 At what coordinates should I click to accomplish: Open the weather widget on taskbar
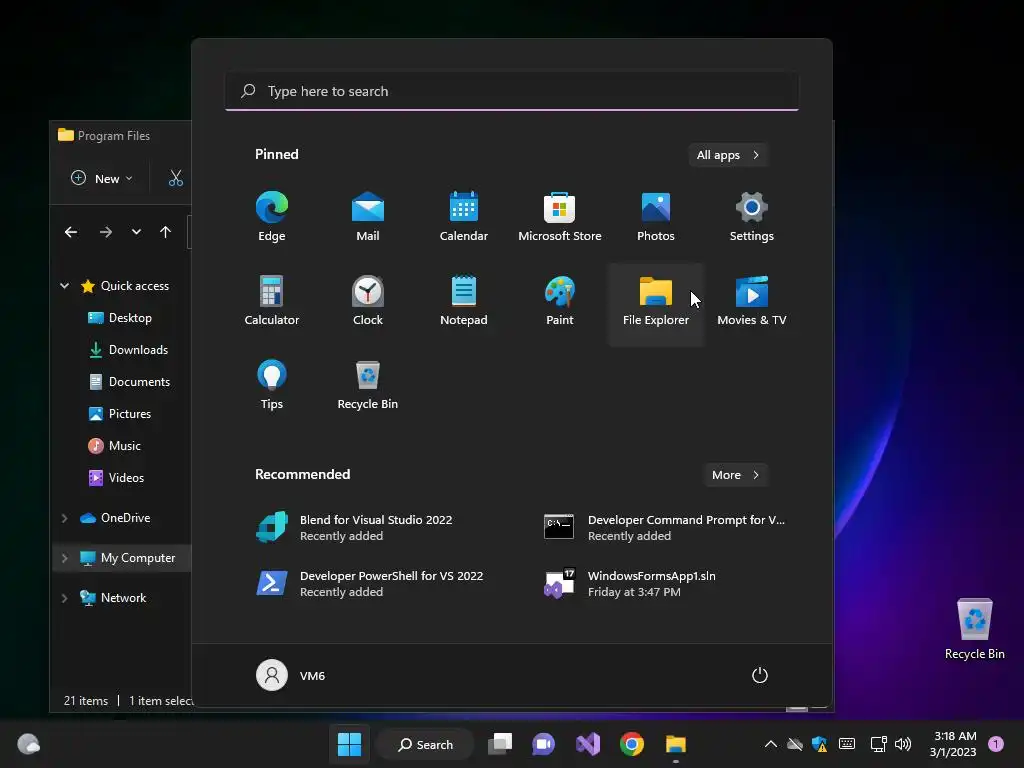pyautogui.click(x=28, y=744)
